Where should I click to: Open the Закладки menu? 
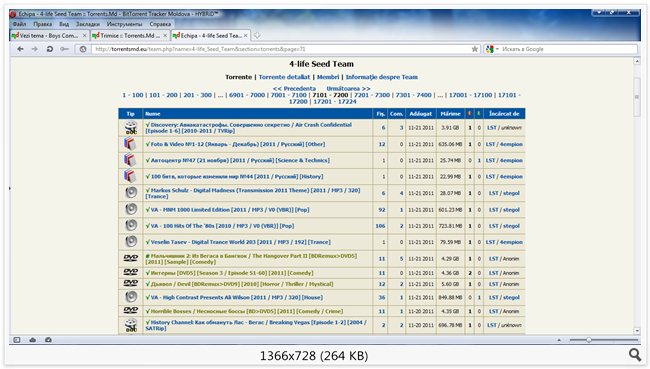click(x=87, y=24)
